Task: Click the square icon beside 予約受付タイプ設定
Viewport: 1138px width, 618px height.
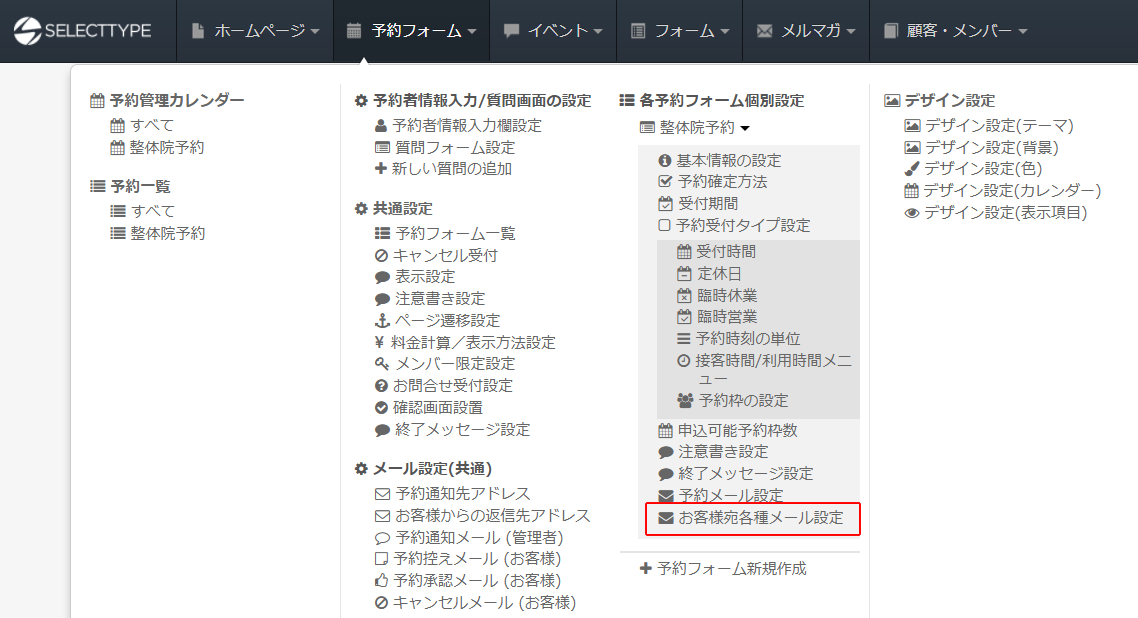Action: 664,225
